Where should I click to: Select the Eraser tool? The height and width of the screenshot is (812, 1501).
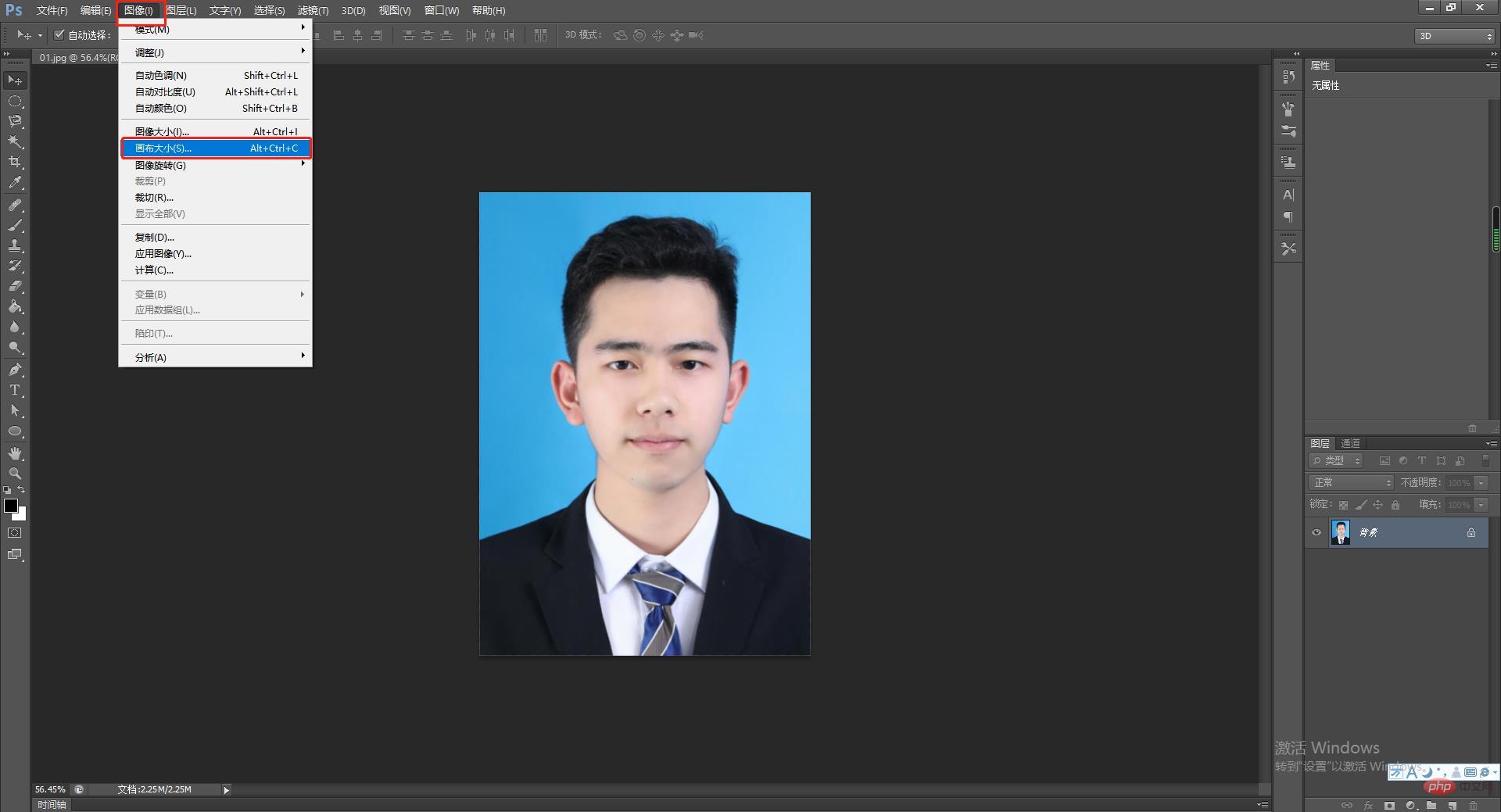point(15,286)
